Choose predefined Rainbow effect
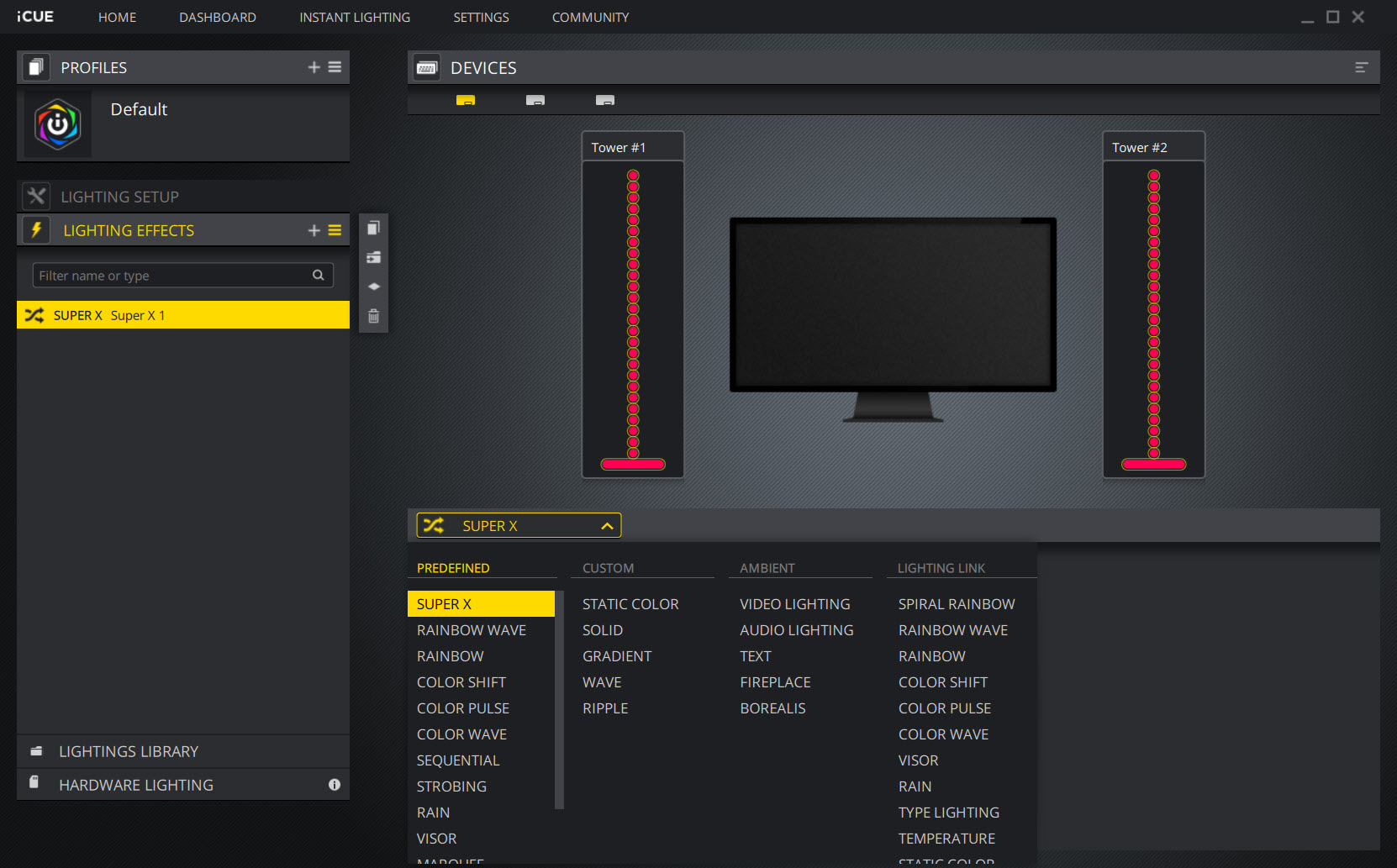The height and width of the screenshot is (868, 1397). (x=451, y=656)
